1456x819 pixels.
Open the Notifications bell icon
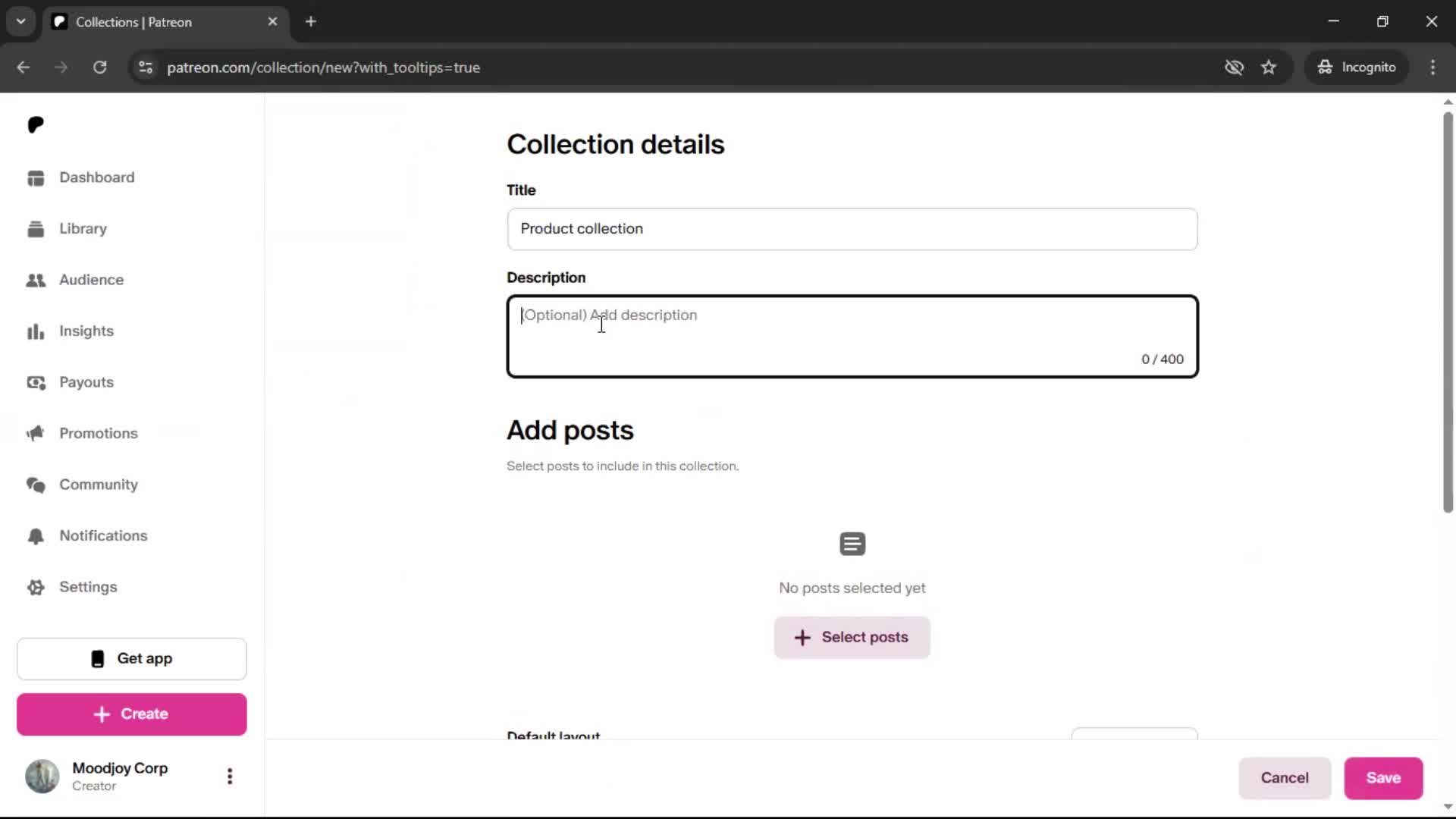click(x=36, y=536)
